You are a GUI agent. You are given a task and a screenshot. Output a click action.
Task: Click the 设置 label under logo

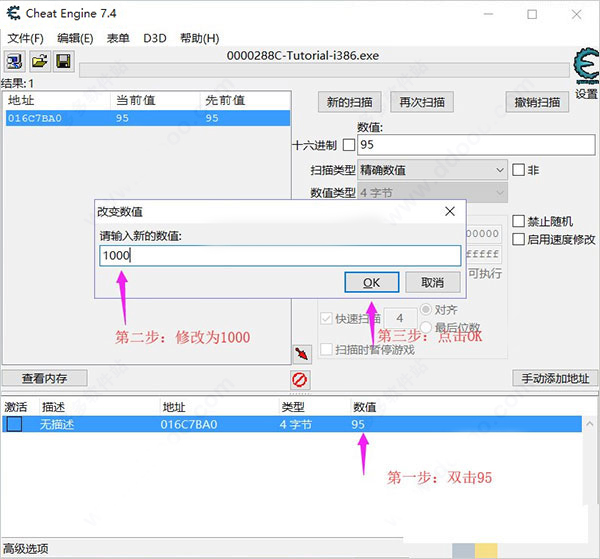(586, 94)
